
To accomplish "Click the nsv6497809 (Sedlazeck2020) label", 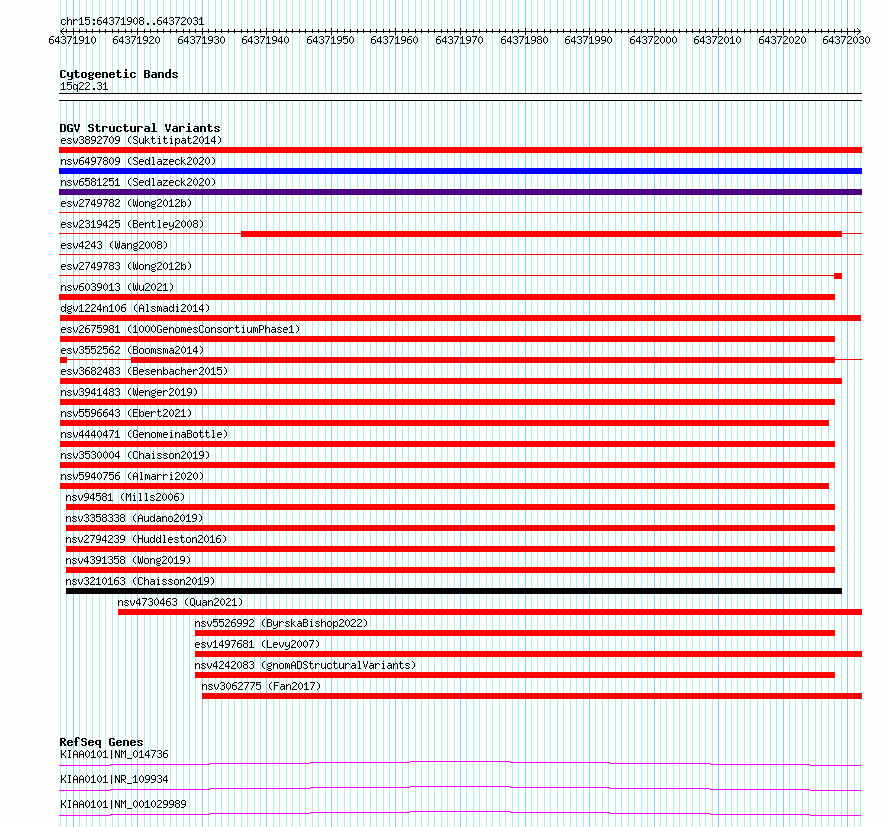I will point(138,161).
